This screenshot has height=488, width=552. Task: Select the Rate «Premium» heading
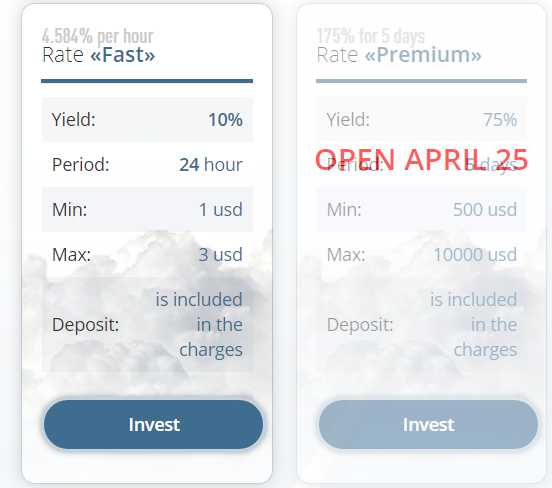click(399, 55)
